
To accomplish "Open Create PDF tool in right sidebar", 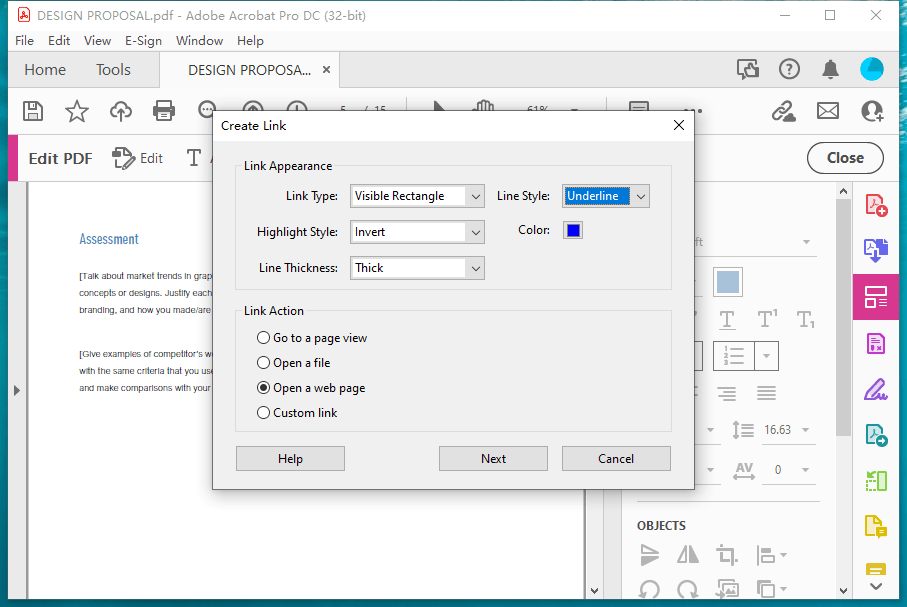I will point(876,205).
